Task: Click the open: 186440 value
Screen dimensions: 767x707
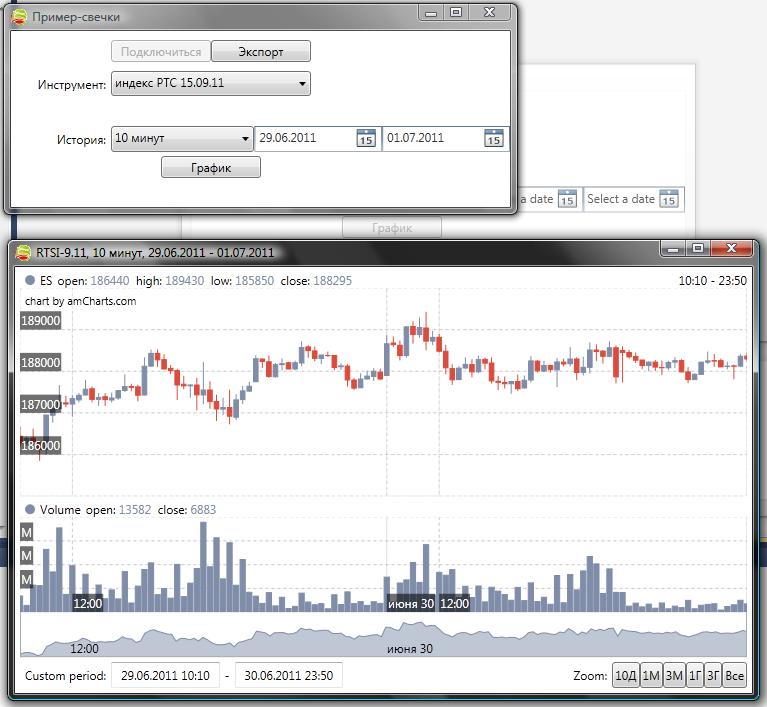Action: click(x=110, y=281)
